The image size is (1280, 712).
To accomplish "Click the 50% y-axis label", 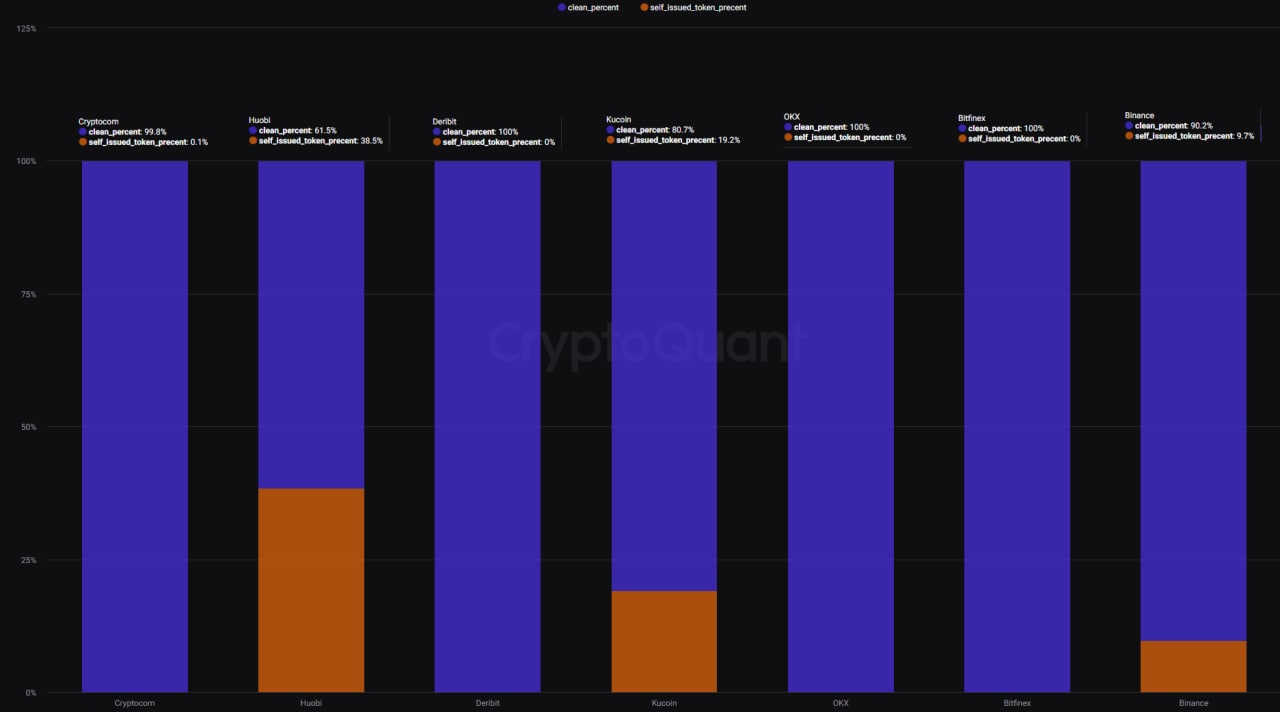I will [x=29, y=427].
